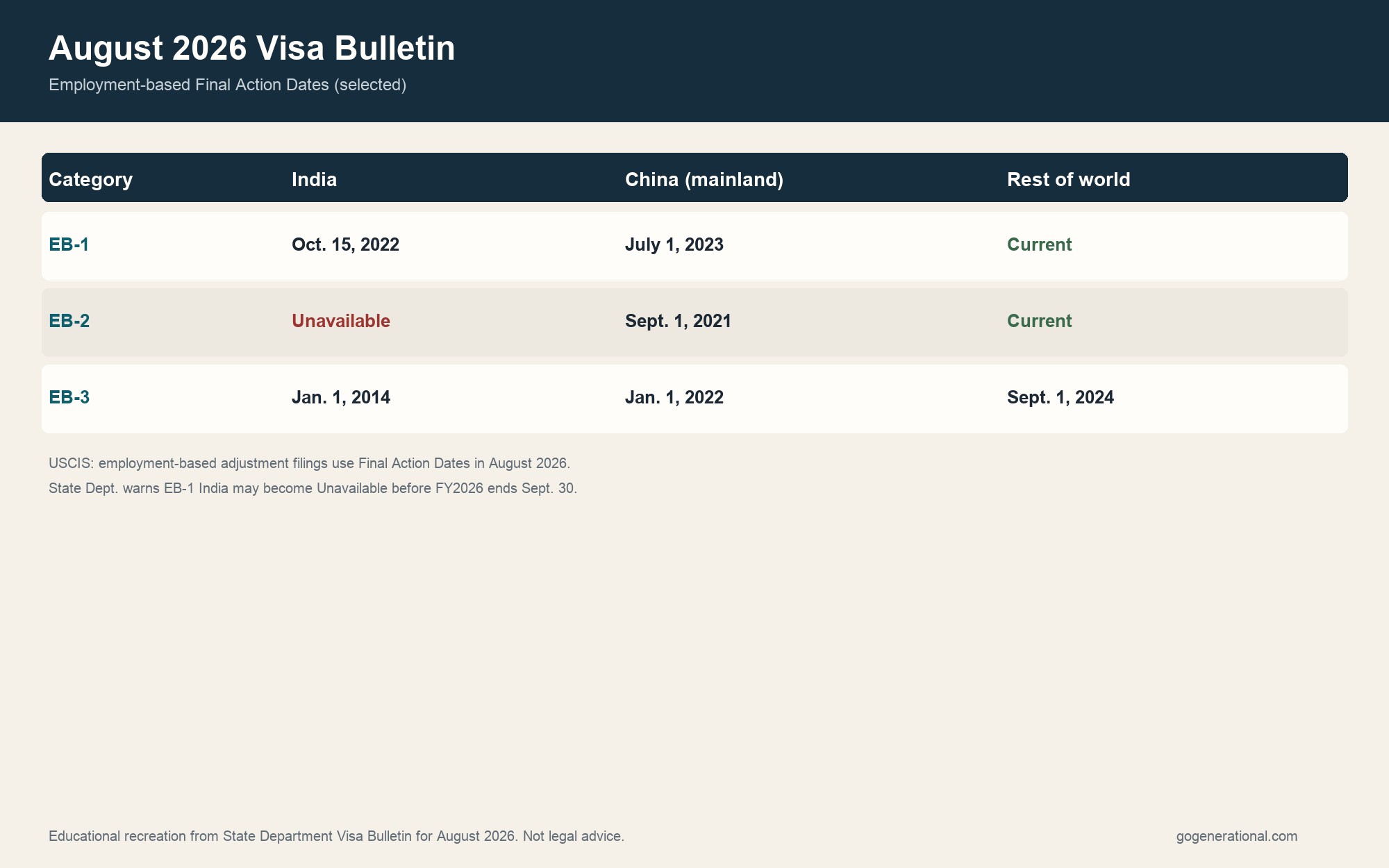
Task: Click the EB-3 category label
Action: click(x=69, y=397)
